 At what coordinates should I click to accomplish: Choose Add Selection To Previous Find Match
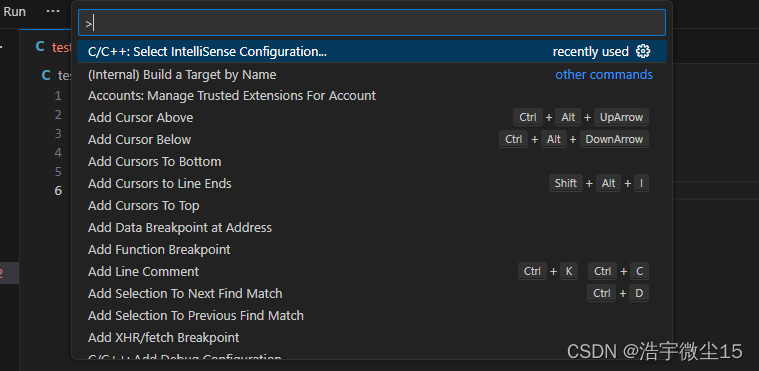point(372,316)
